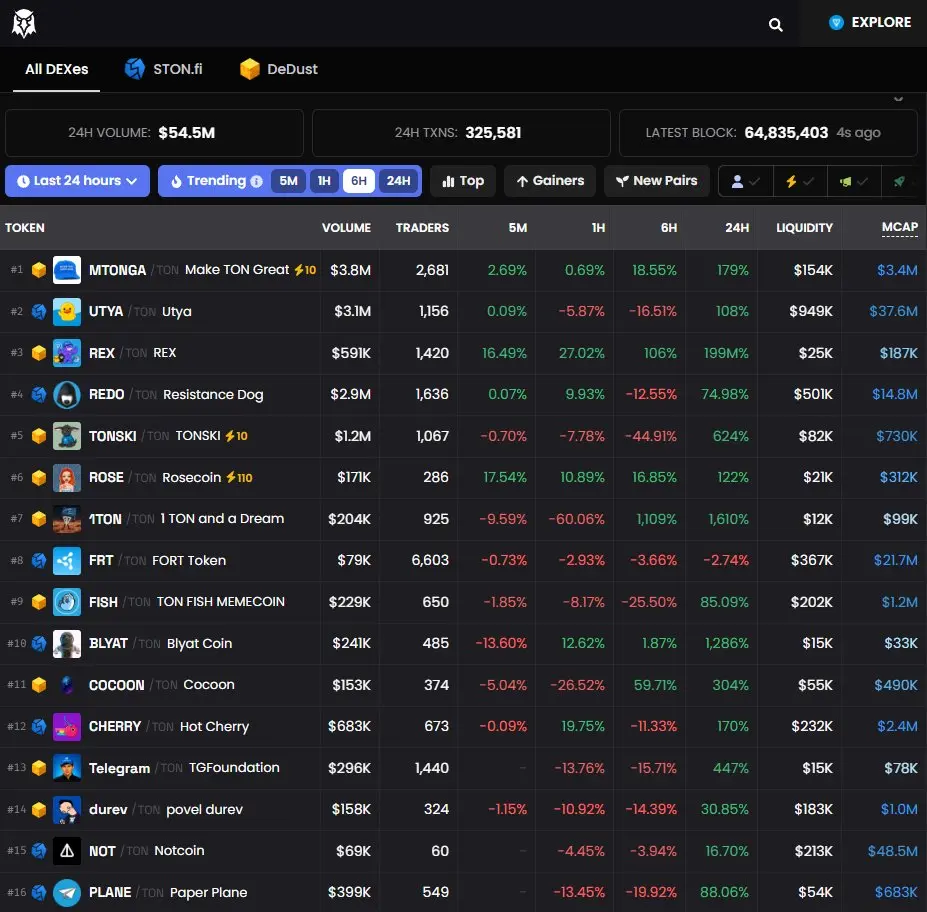
Task: Click the durev token logo
Action: pyautogui.click(x=67, y=809)
